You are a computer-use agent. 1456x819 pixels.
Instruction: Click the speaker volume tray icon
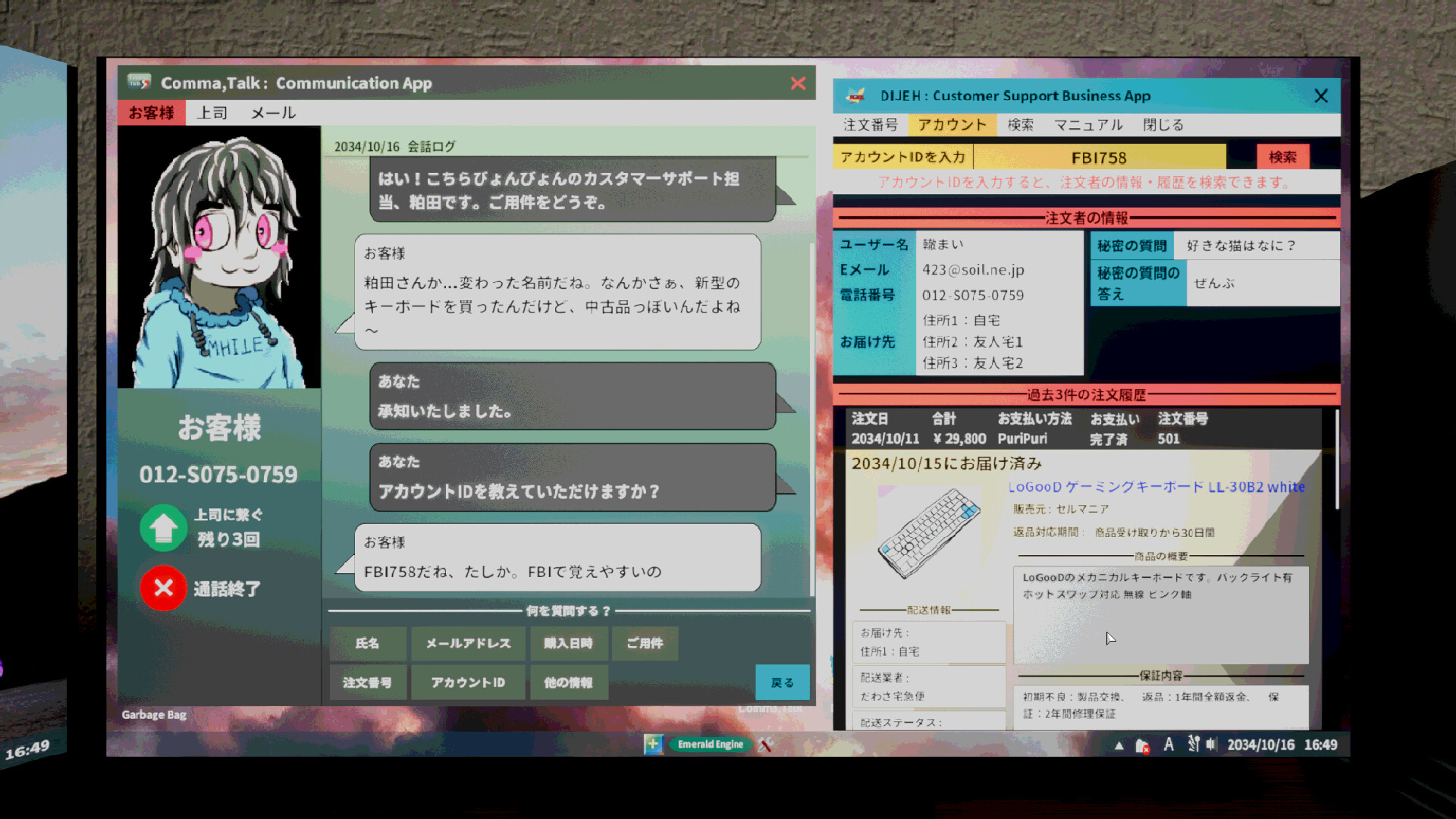pyautogui.click(x=1211, y=745)
